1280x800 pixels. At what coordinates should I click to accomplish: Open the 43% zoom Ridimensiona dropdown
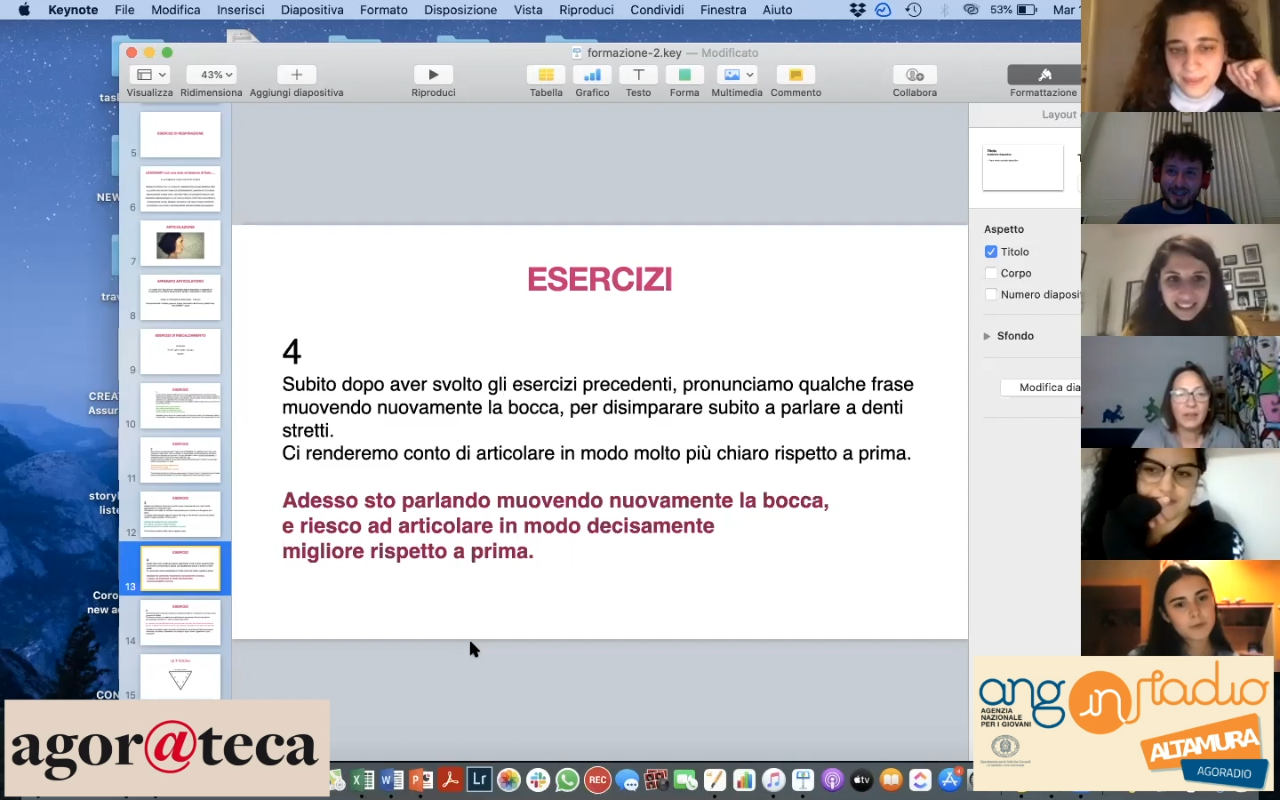click(x=211, y=75)
